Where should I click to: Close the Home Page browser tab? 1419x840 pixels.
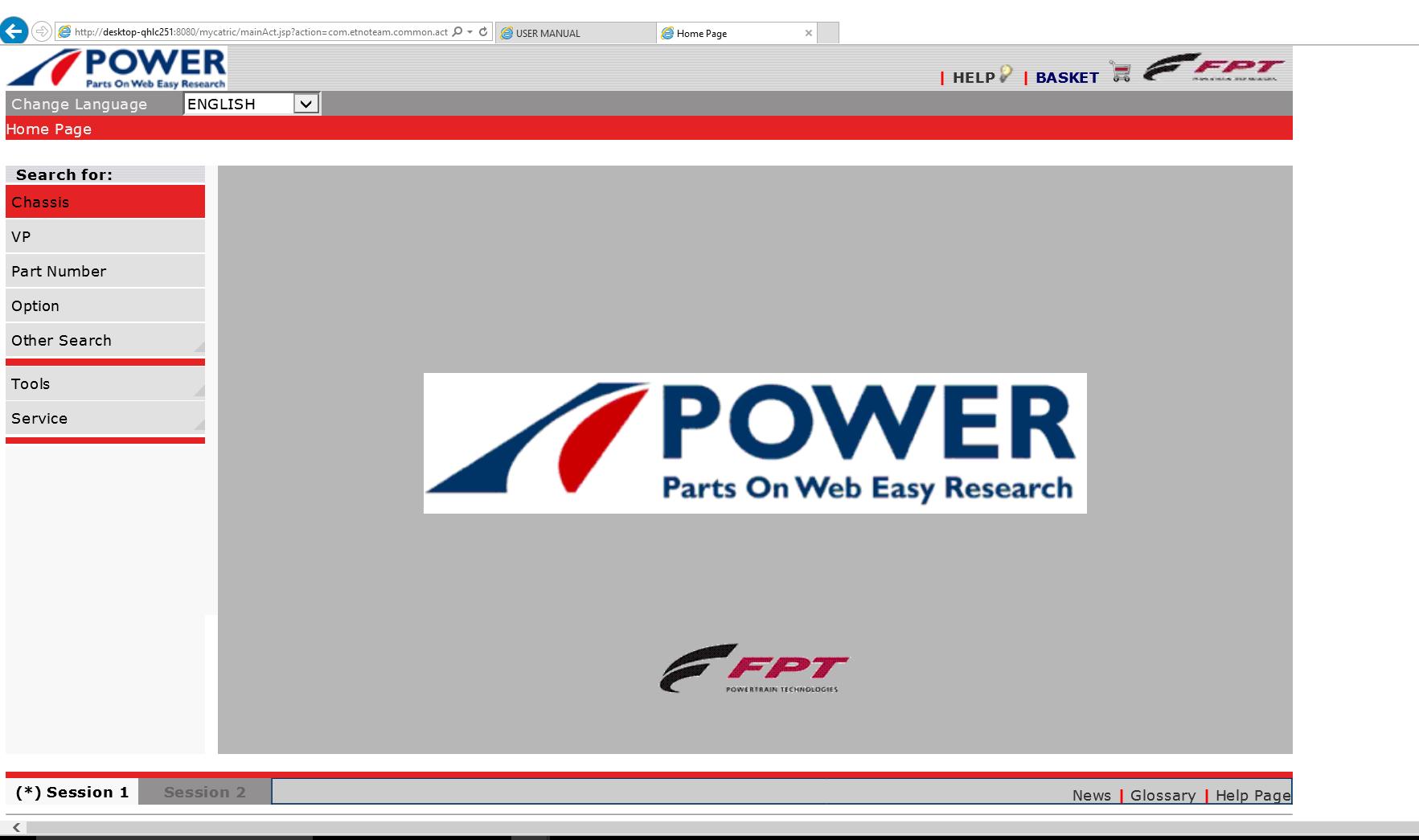[808, 33]
